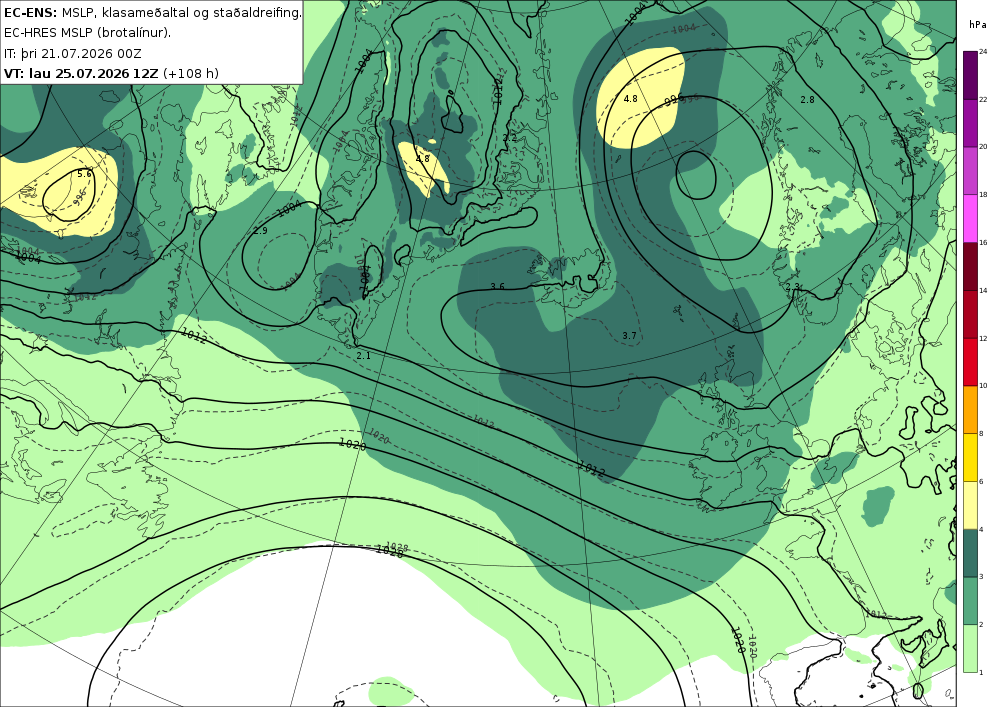
Task: Click the legend tick label '10'
Action: (x=983, y=386)
